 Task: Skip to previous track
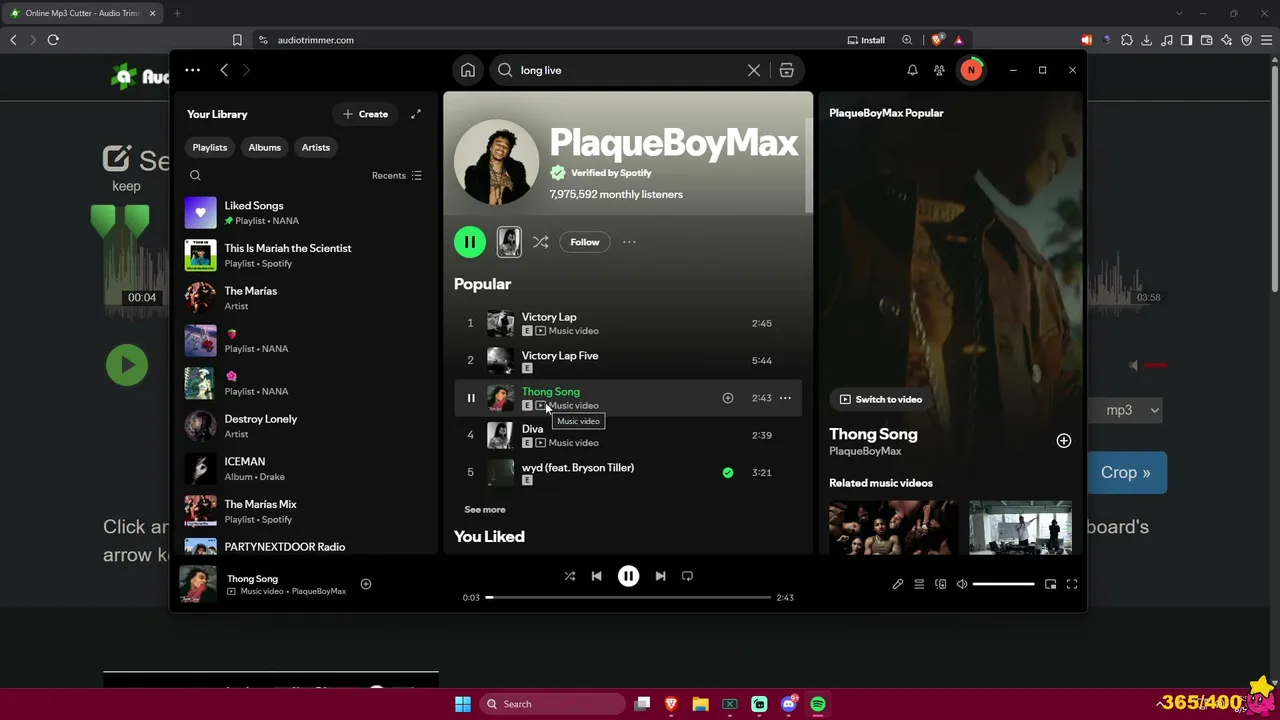pyautogui.click(x=597, y=576)
